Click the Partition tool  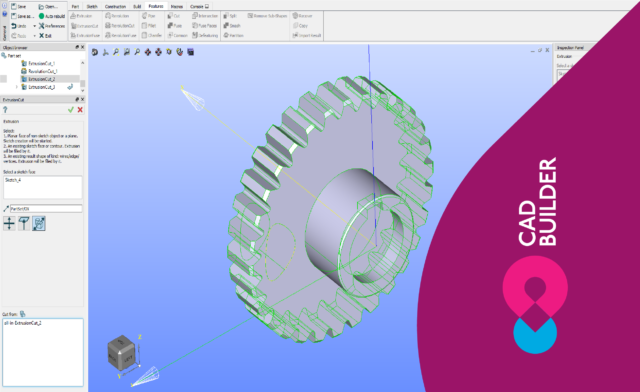tap(233, 36)
